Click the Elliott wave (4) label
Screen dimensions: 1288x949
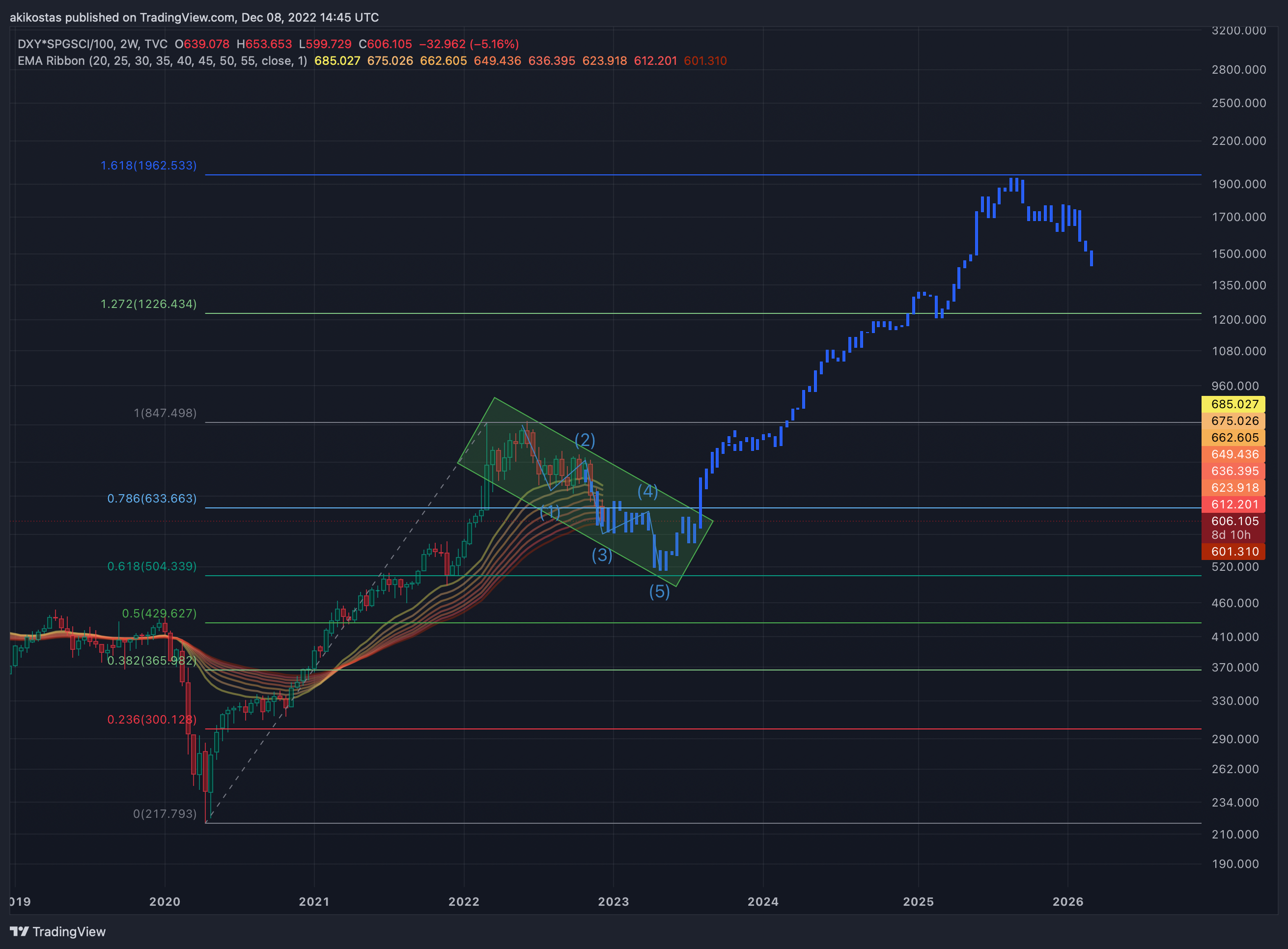[648, 491]
